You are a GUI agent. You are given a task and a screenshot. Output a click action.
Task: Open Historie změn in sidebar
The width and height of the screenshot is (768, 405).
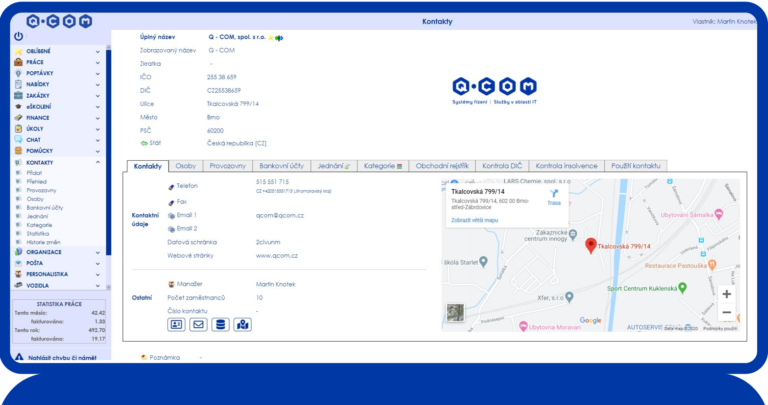[x=44, y=242]
